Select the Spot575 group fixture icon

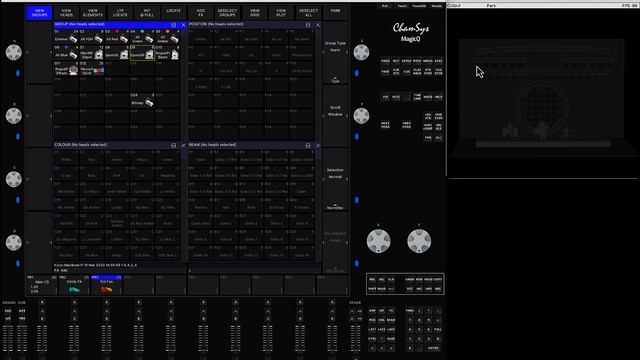124,55
